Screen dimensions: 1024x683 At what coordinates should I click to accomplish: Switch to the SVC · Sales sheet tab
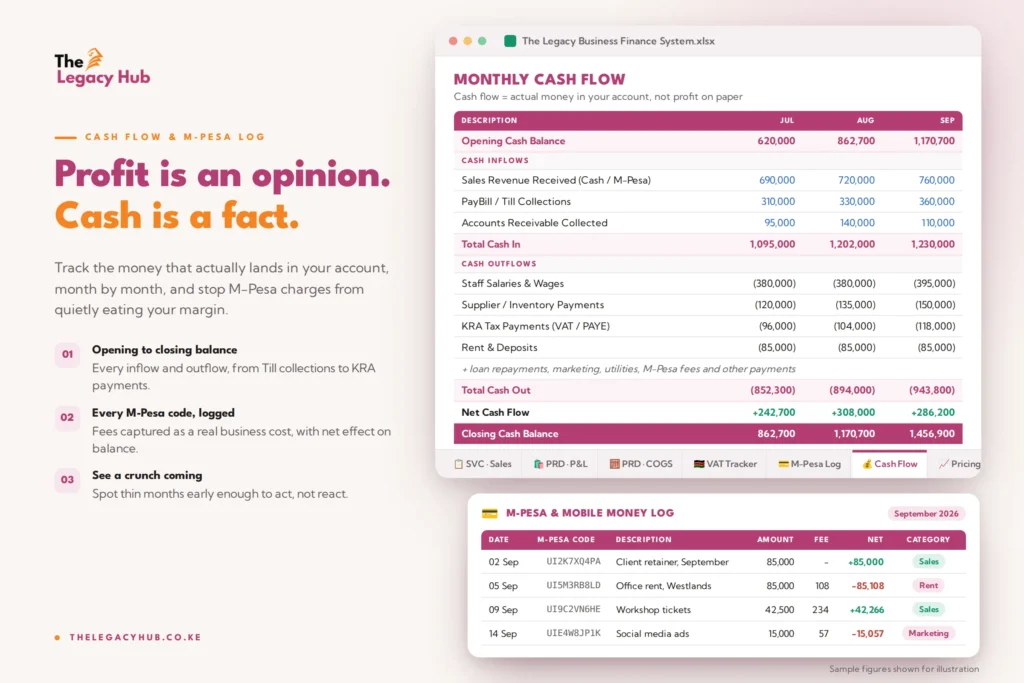(x=483, y=464)
